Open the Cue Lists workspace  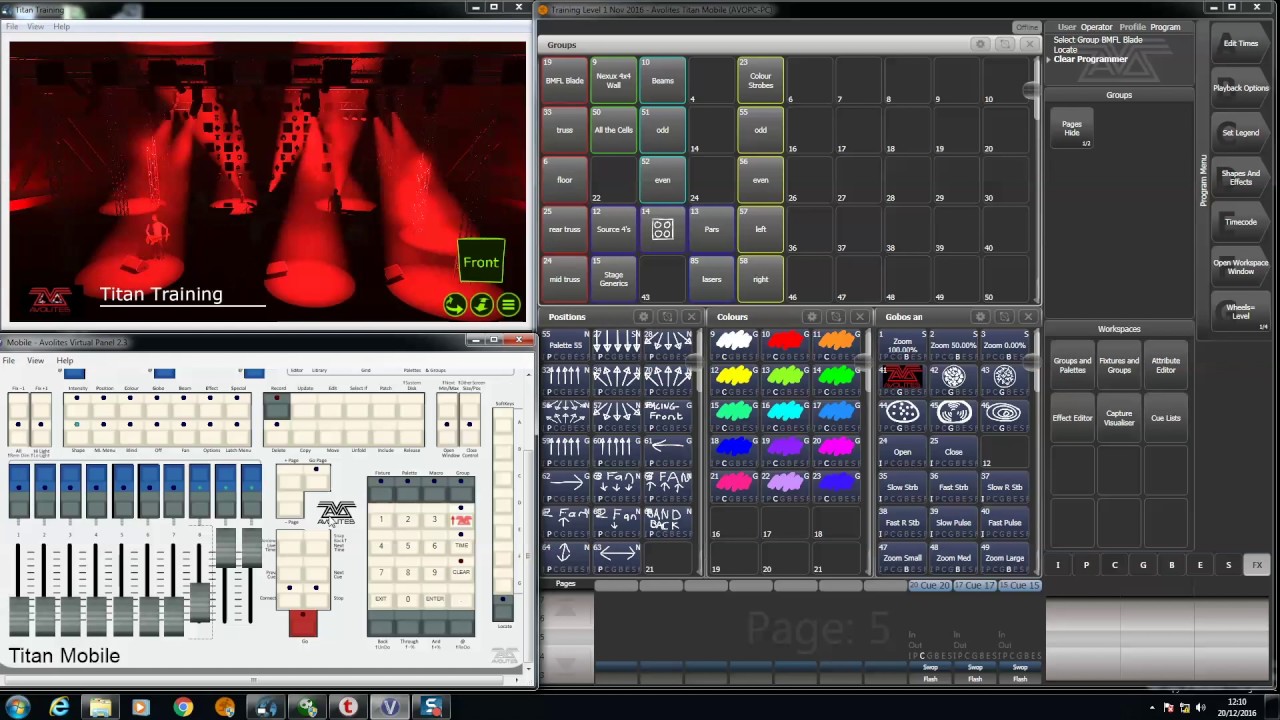(x=1166, y=418)
